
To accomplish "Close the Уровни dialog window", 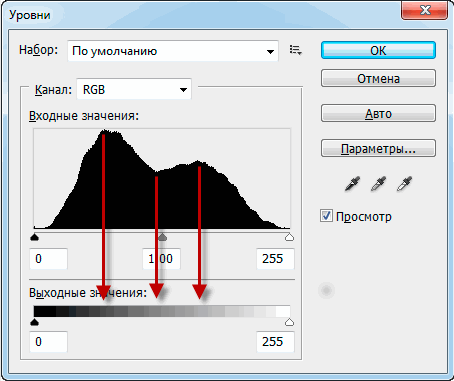I will click(x=424, y=11).
